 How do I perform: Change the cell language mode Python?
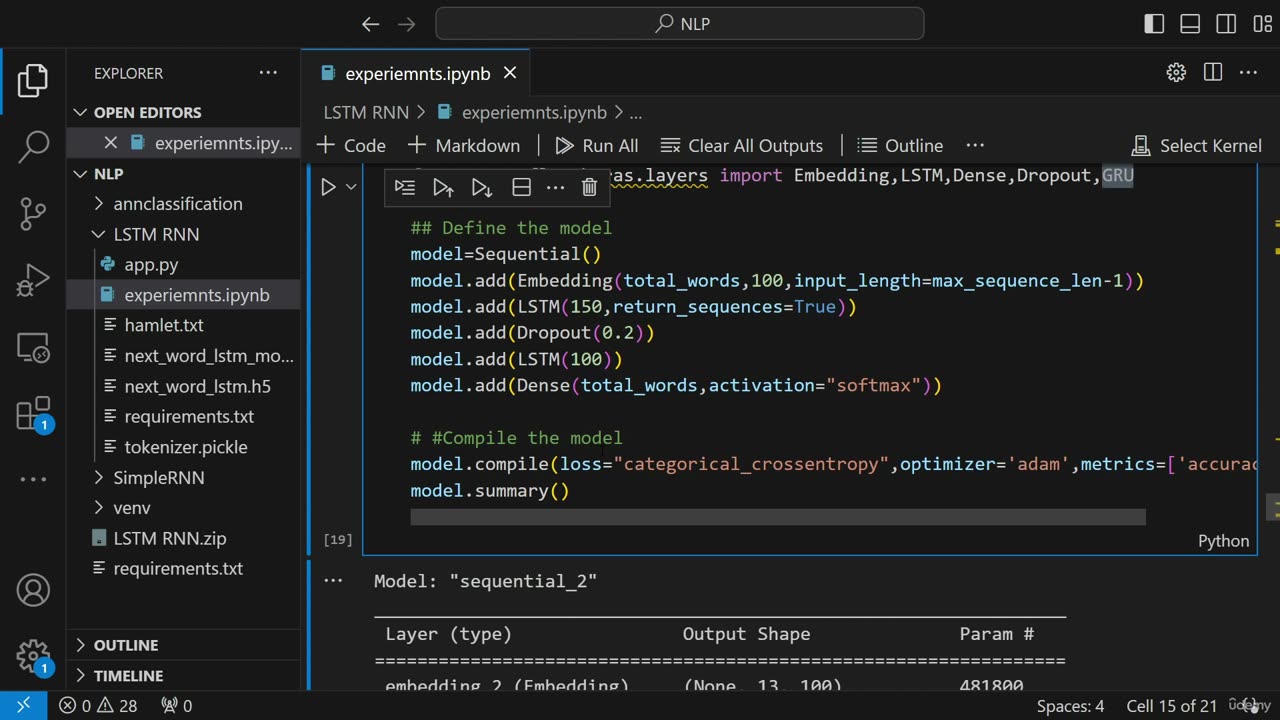point(1224,541)
